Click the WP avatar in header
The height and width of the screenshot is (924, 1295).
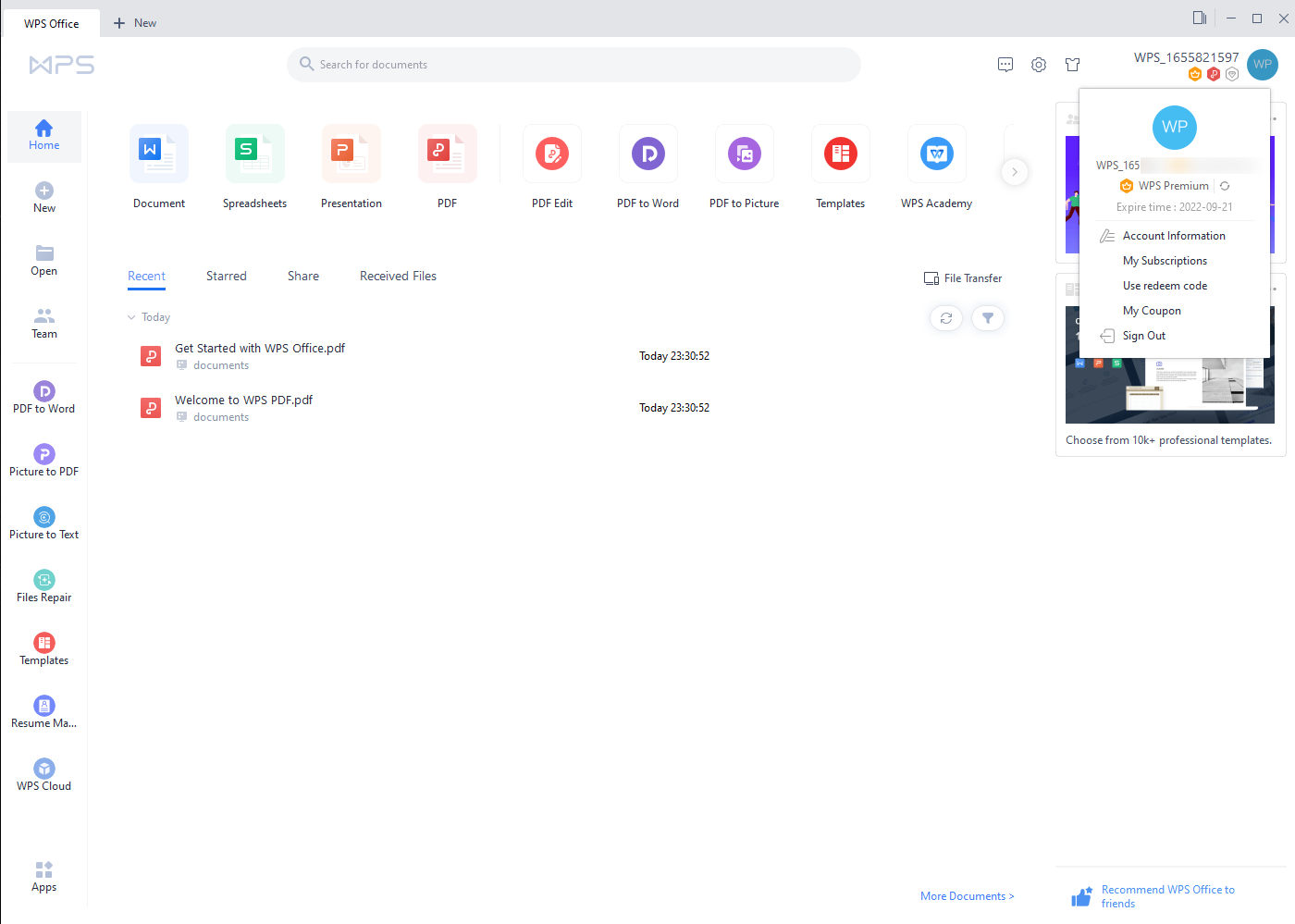point(1263,65)
